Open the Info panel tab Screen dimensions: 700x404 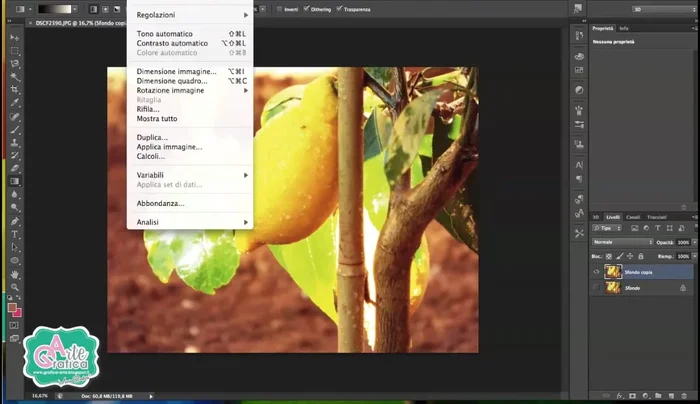click(624, 28)
